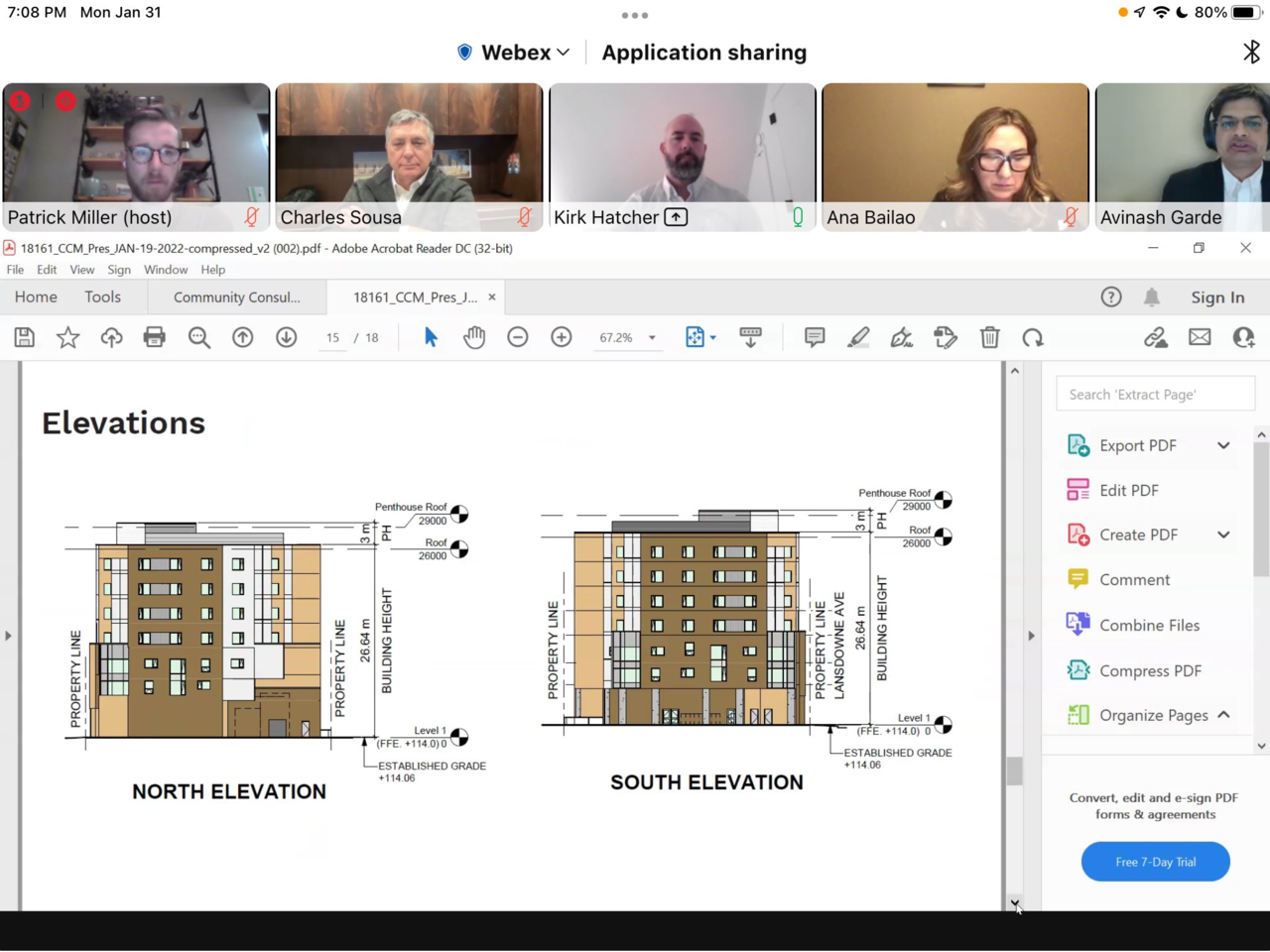This screenshot has height=952, width=1270.
Task: Click the stamp tool icon
Action: tap(946, 338)
